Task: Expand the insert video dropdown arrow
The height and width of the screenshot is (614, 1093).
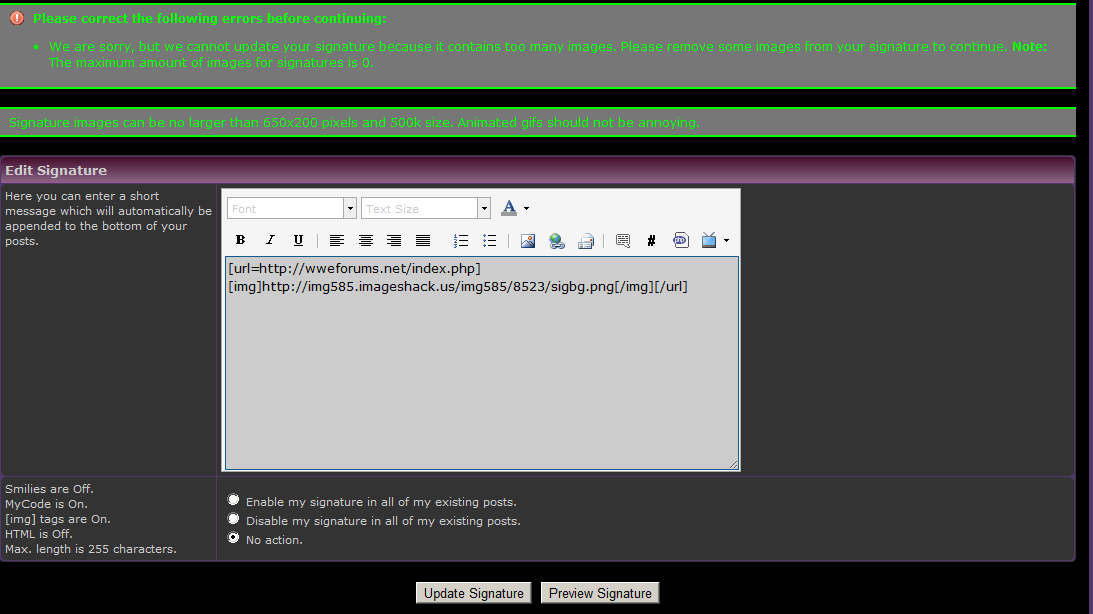Action: click(726, 240)
